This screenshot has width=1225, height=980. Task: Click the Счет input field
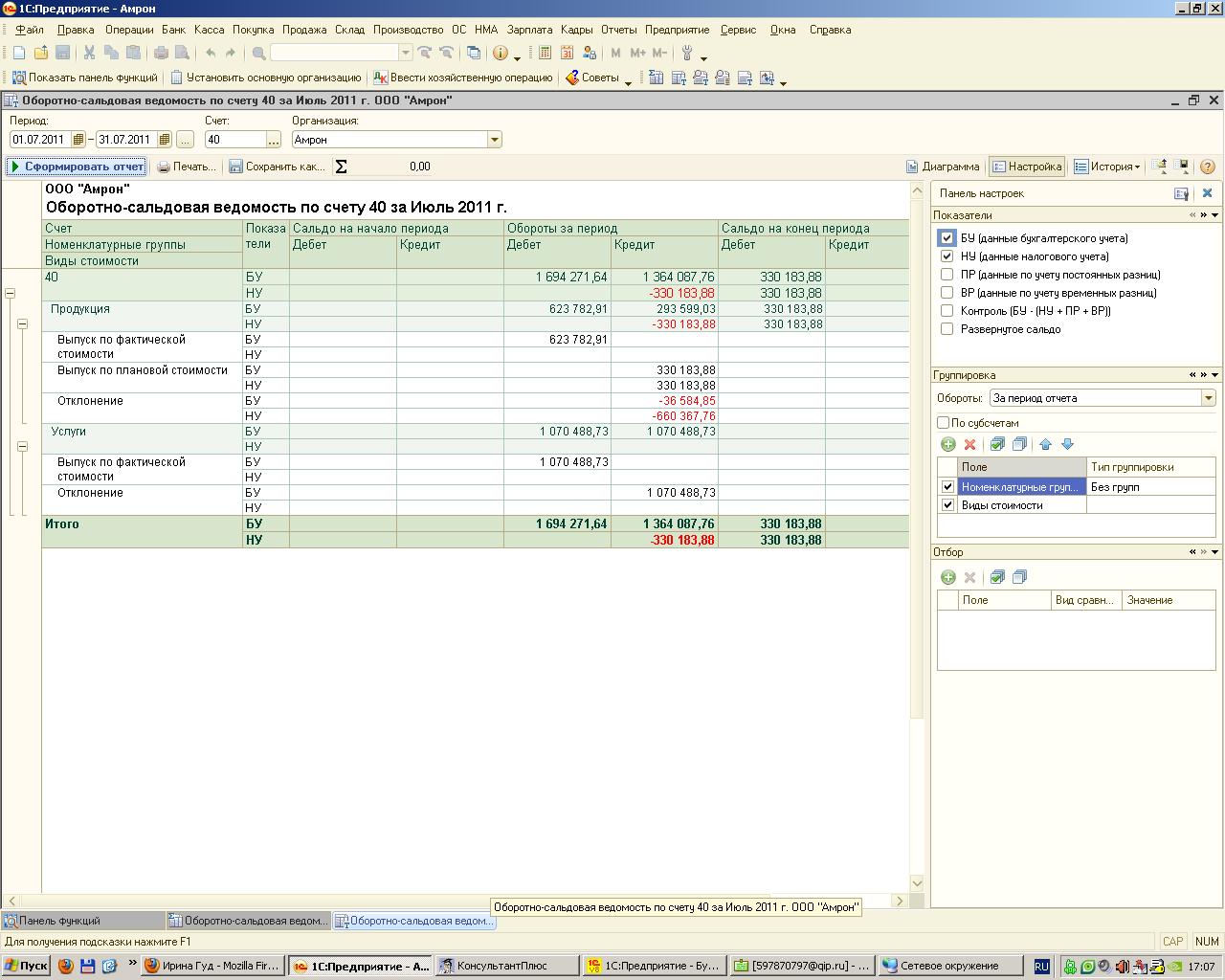234,140
